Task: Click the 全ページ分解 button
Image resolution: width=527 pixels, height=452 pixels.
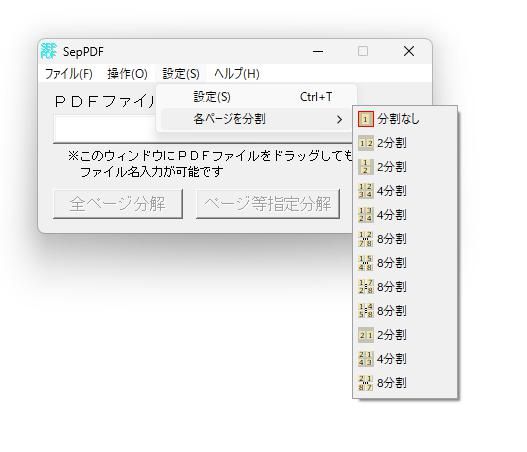Action: [x=118, y=204]
